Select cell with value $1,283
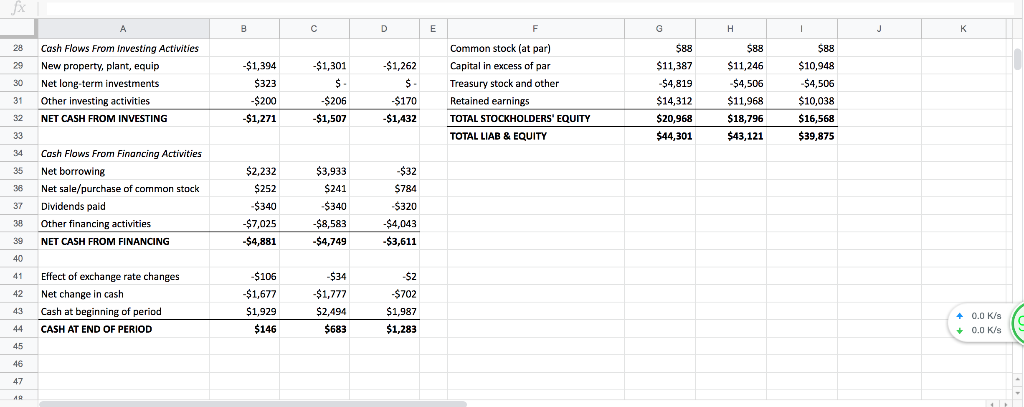 coord(384,329)
